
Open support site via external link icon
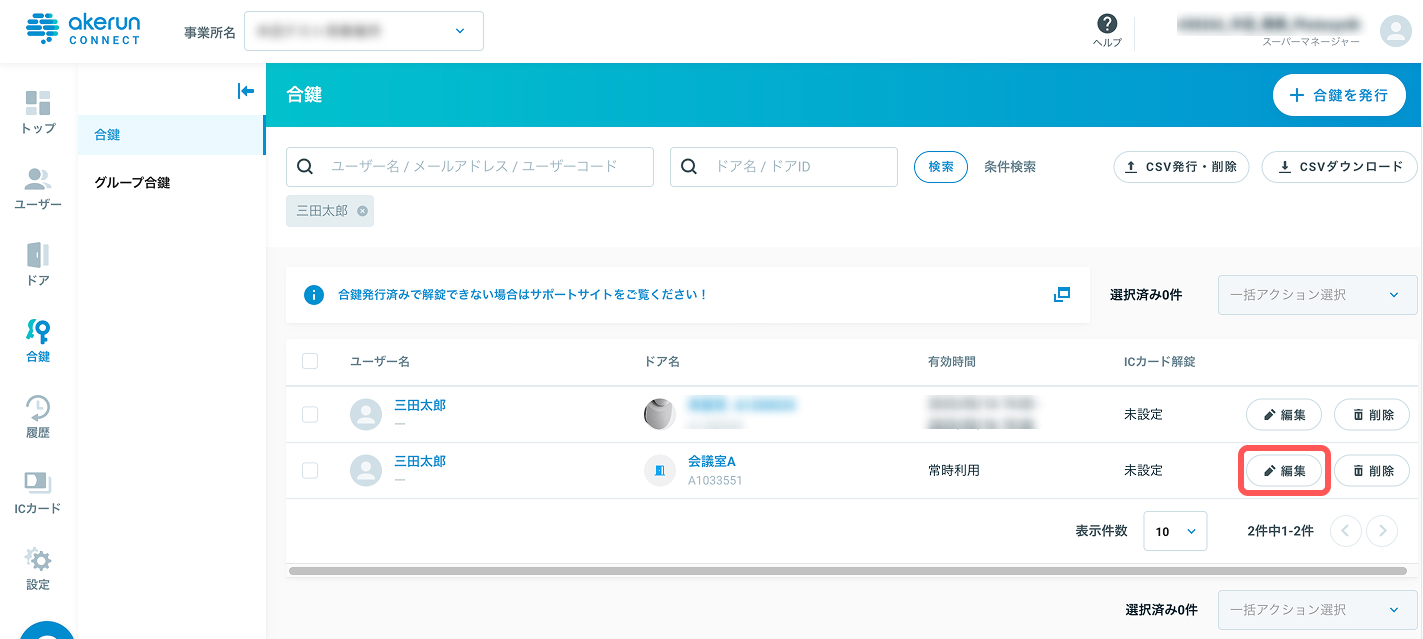tap(1062, 294)
